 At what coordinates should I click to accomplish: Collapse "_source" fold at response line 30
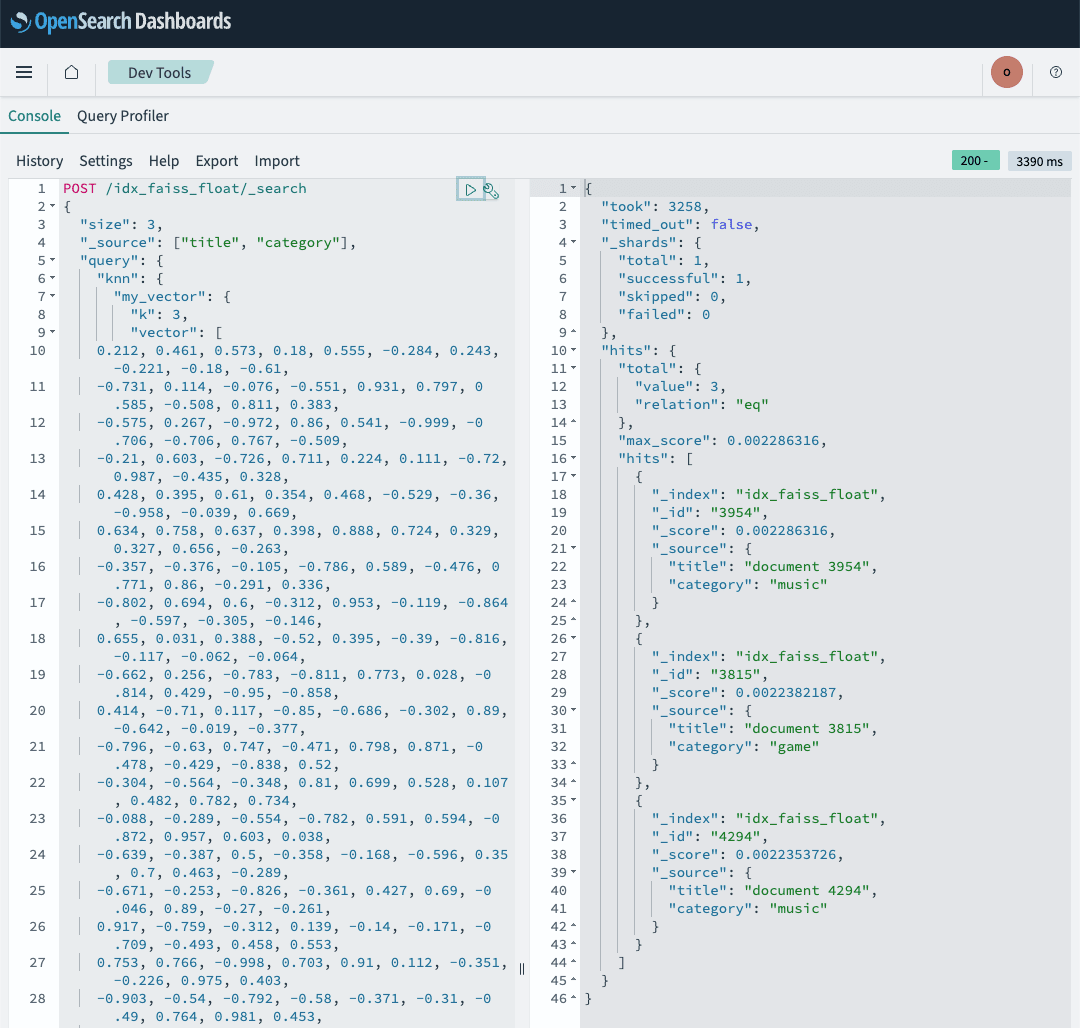(574, 711)
